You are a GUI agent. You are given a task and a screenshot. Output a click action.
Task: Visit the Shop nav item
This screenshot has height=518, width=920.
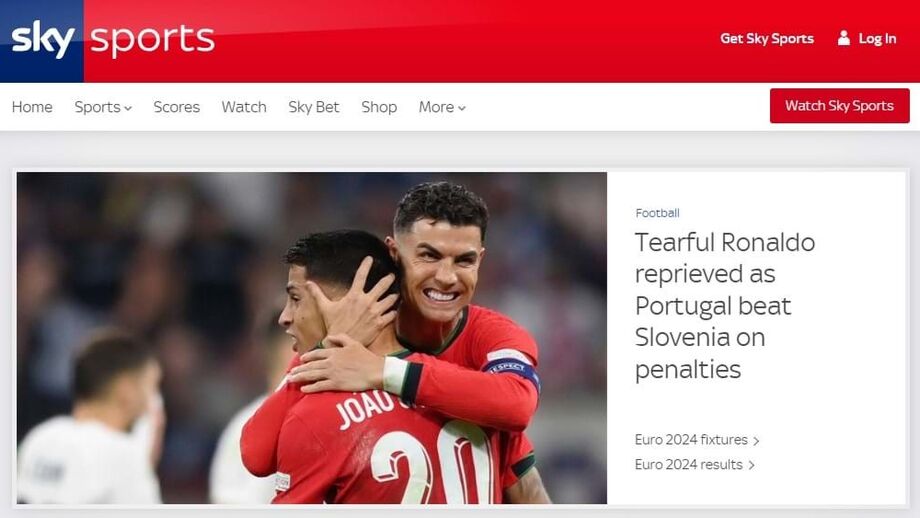tap(379, 107)
